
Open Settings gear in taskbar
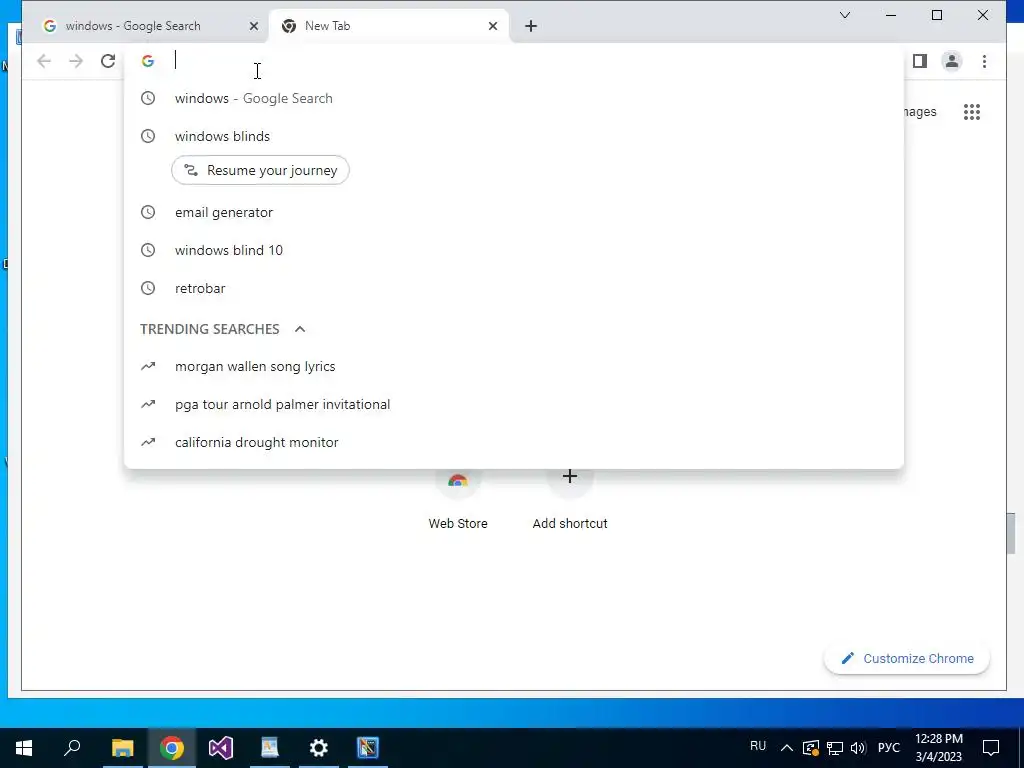point(319,748)
